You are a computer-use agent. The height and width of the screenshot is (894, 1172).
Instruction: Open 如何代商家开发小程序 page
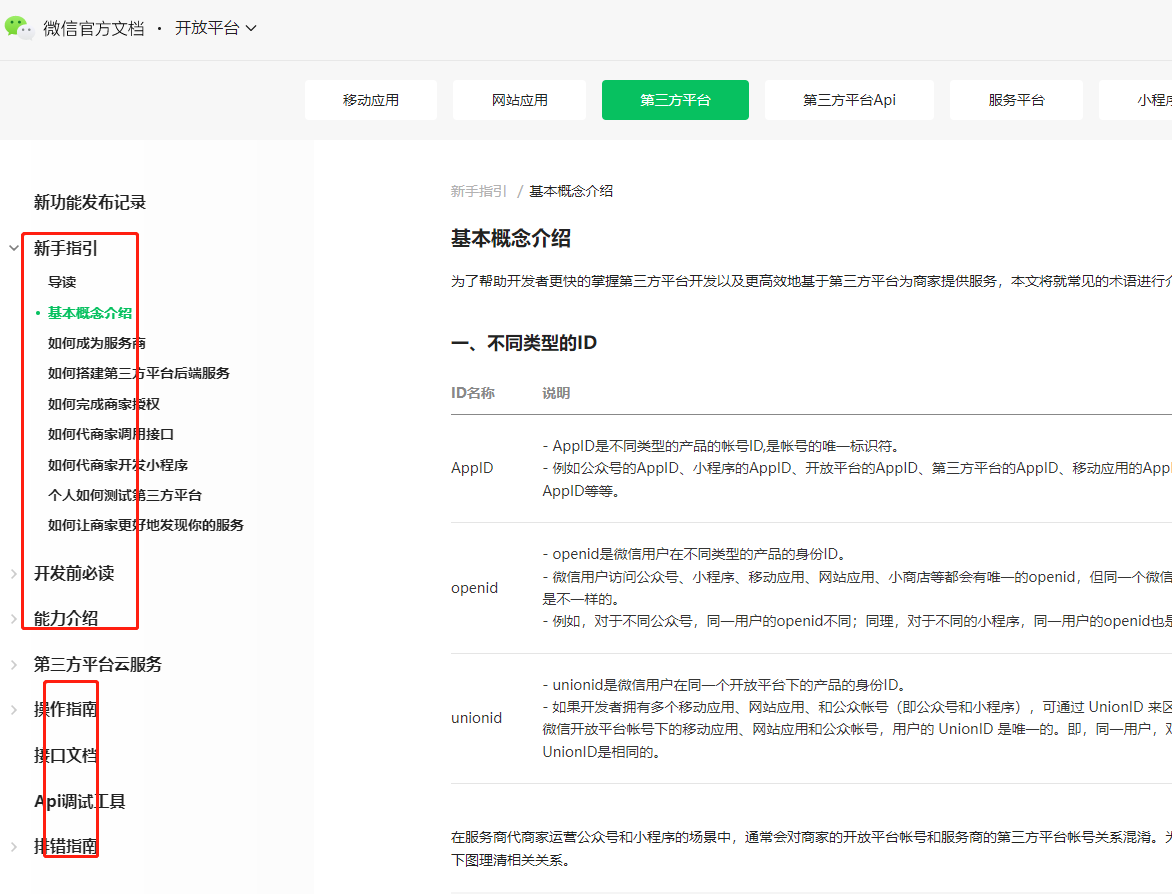[x=118, y=465]
